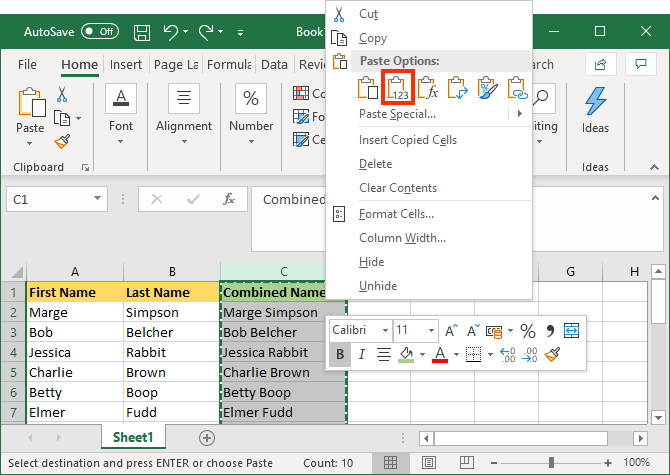Click the Format Painter in mini toolbar
Viewport: 670px width, 475px height.
coord(551,354)
